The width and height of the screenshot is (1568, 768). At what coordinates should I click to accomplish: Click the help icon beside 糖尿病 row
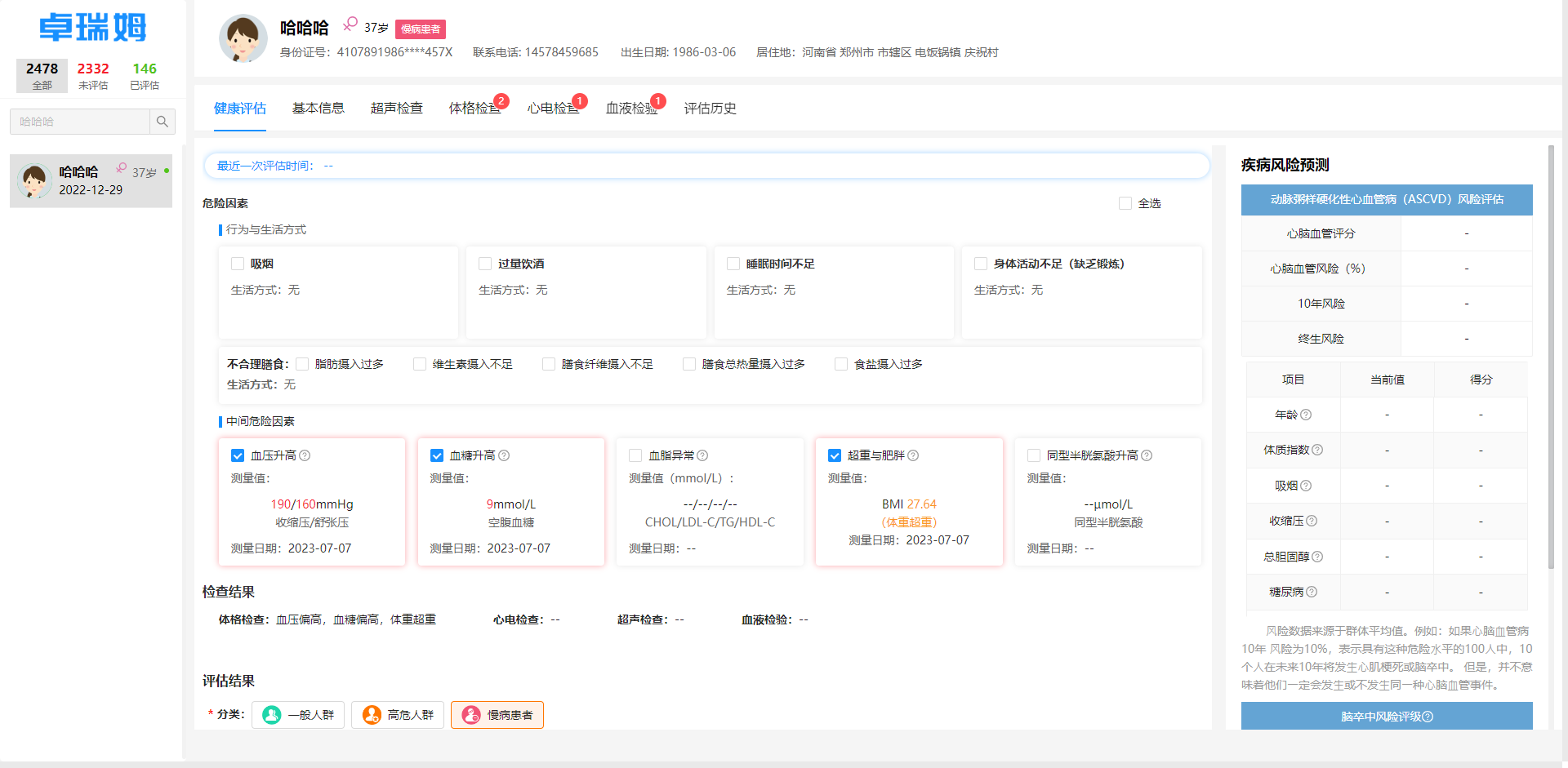(1312, 592)
